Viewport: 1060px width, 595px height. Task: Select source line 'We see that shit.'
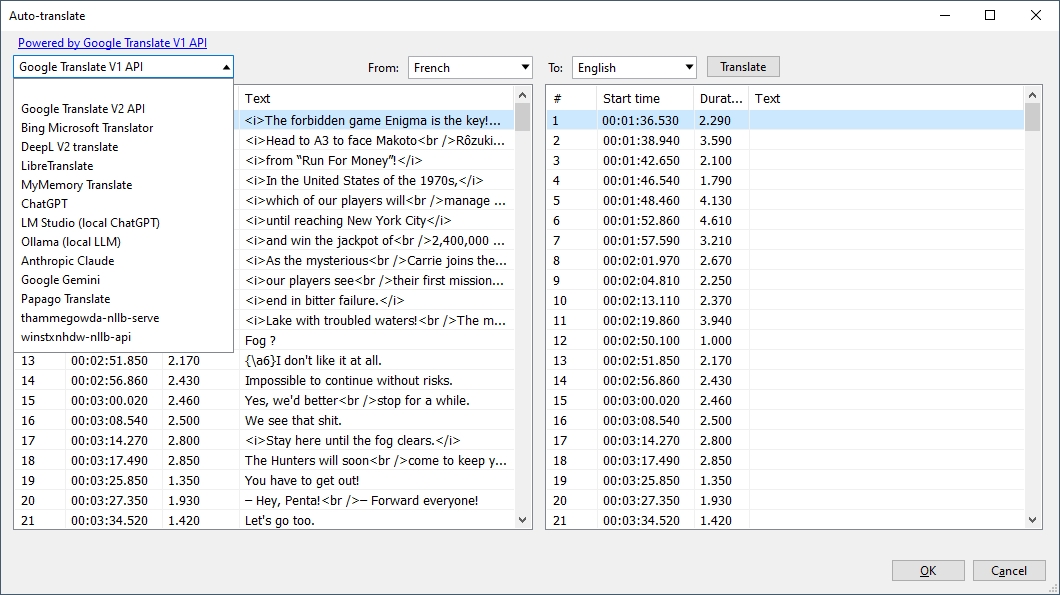[x=264, y=421]
